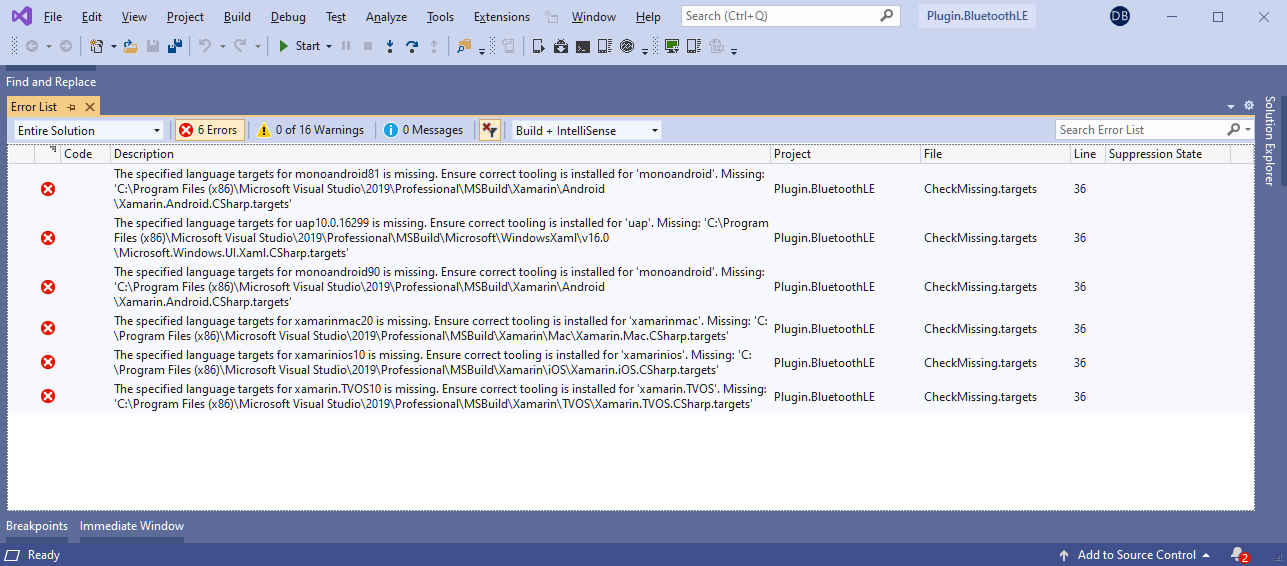Click the device layout toolbar icon
1287x566 pixels.
point(605,46)
